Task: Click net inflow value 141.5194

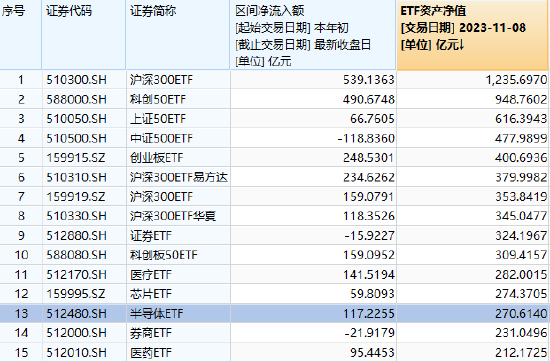Action: (369, 275)
